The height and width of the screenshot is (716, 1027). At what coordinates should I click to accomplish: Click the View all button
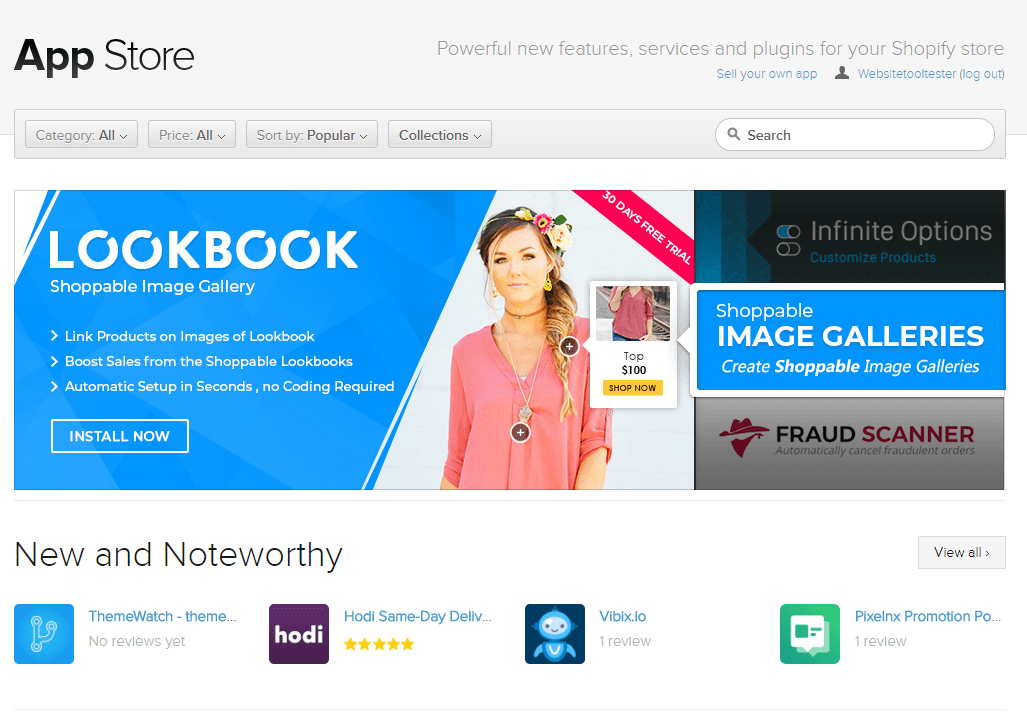tap(962, 552)
